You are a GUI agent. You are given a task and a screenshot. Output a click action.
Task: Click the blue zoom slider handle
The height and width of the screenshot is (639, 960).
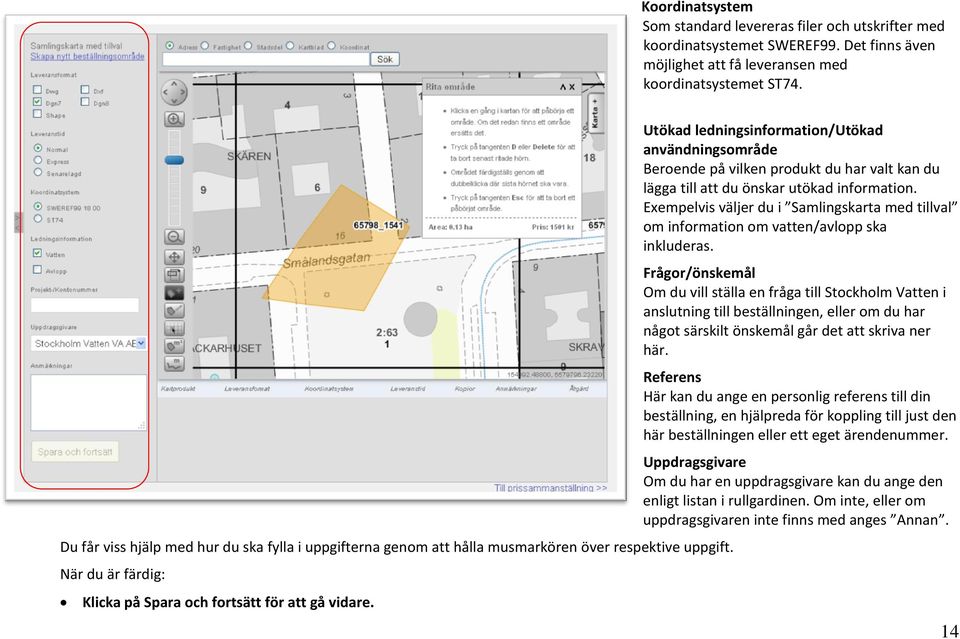pyautogui.click(x=174, y=160)
